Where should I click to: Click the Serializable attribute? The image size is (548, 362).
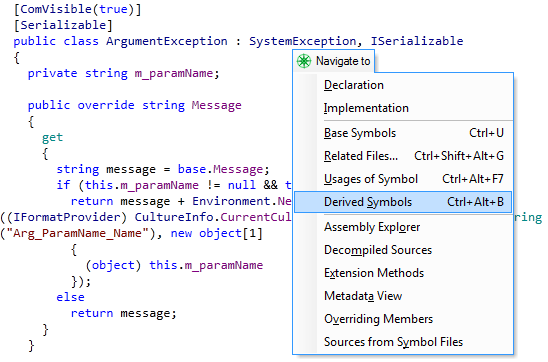(x=63, y=25)
